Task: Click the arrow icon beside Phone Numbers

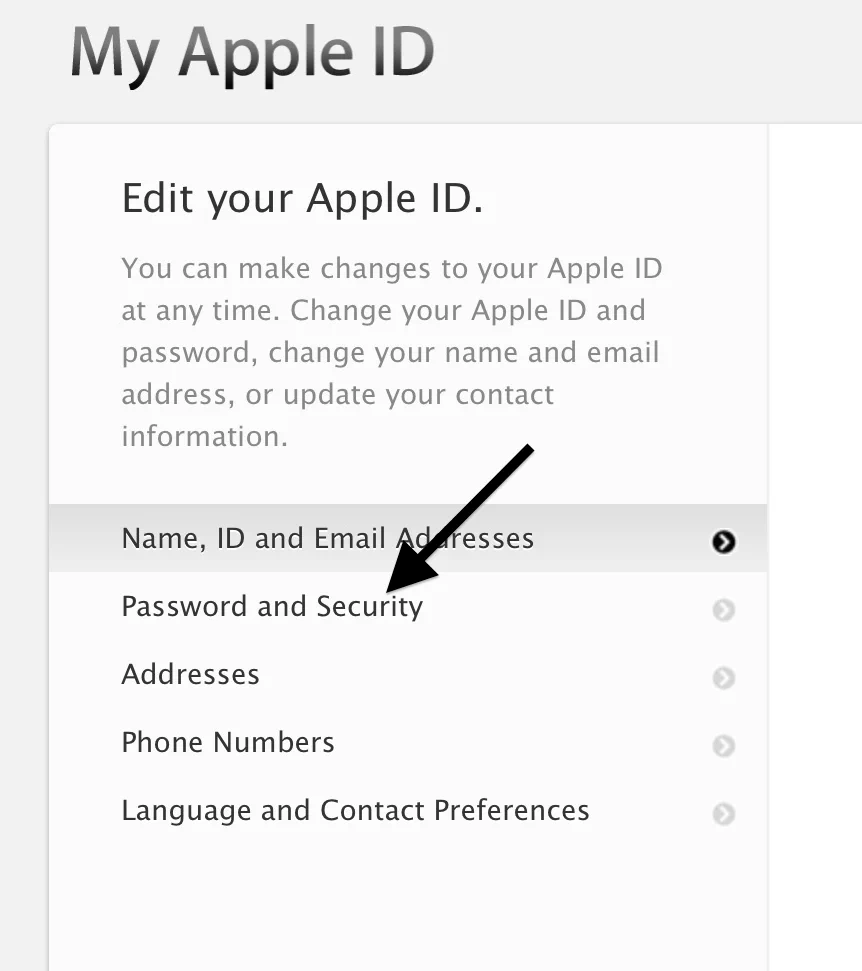Action: pos(723,746)
